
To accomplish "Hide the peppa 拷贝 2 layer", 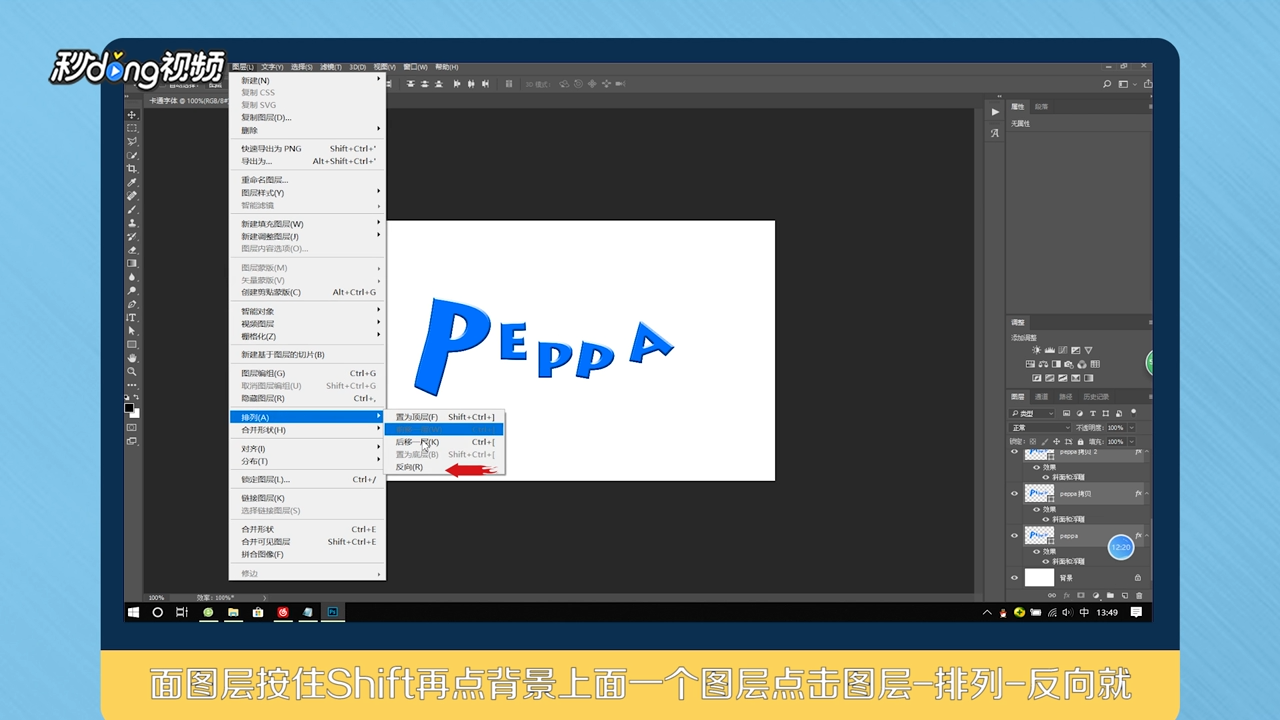I will click(1014, 452).
